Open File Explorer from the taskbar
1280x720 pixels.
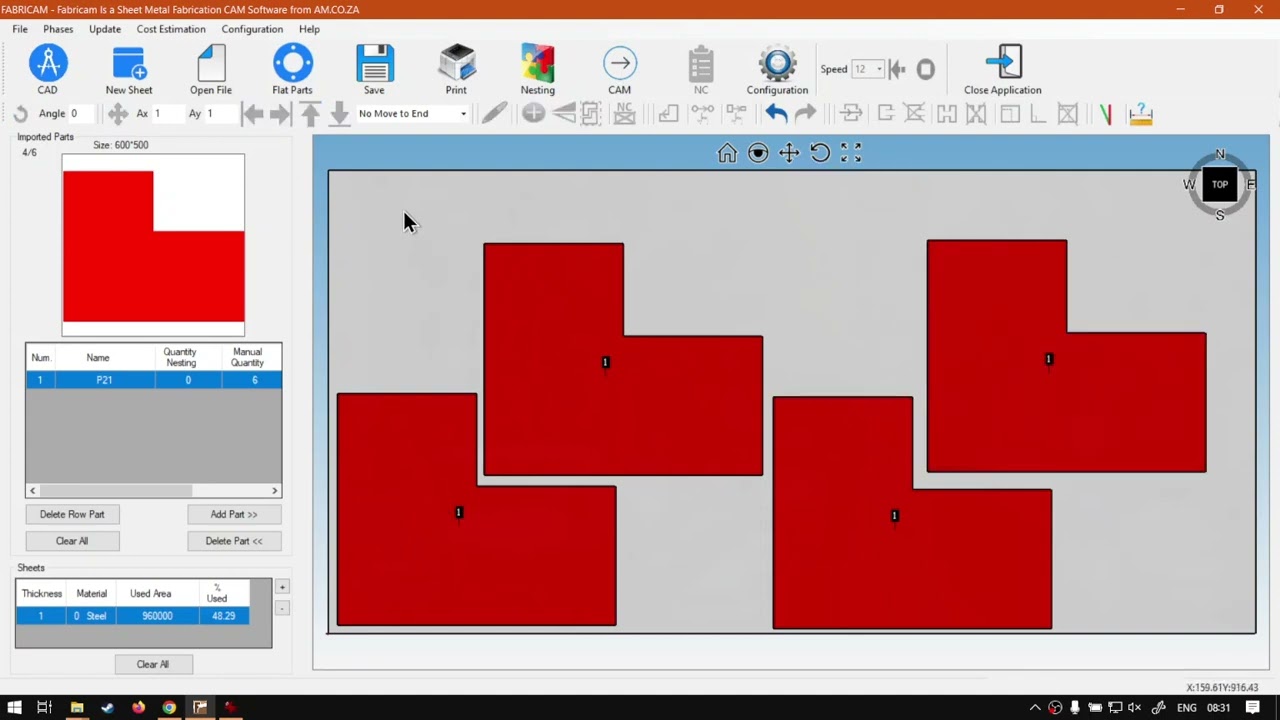click(76, 708)
